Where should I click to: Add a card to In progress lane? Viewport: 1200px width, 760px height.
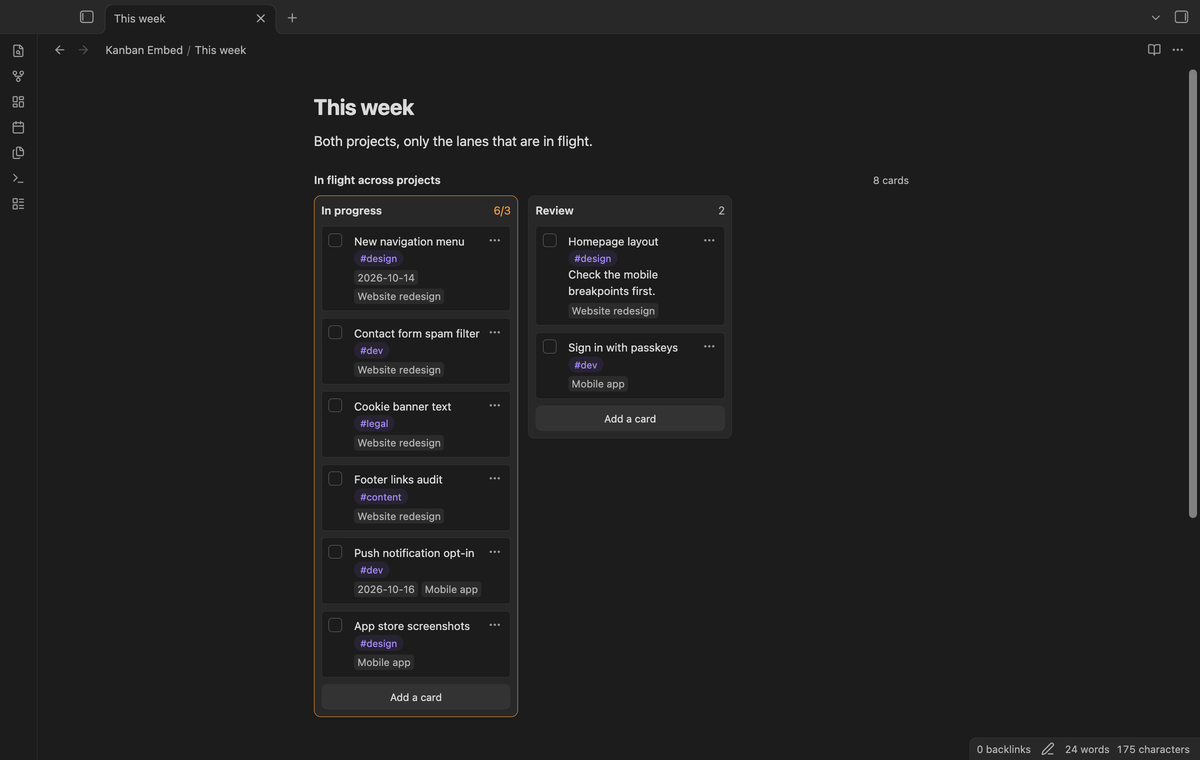416,697
